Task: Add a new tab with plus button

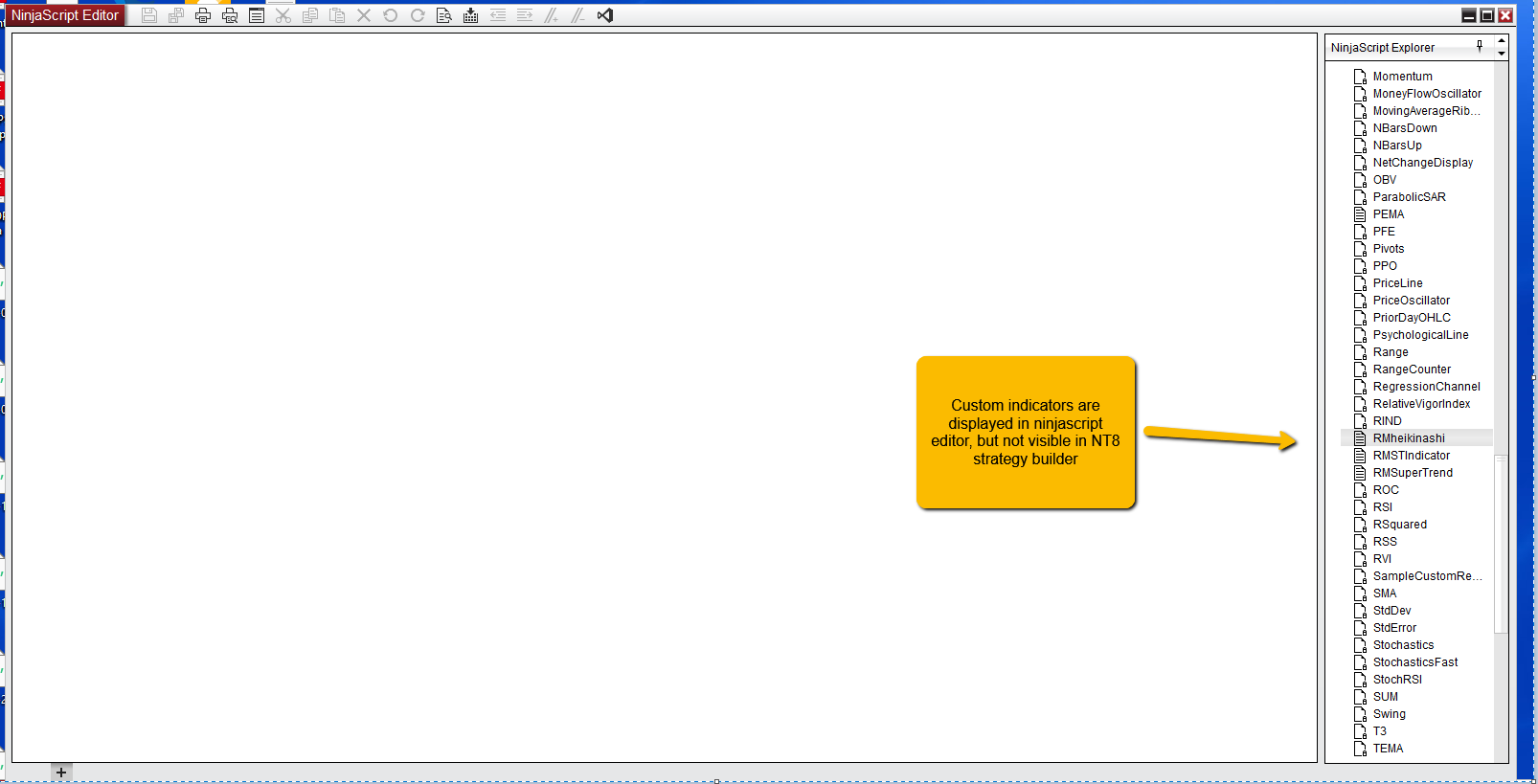Action: [x=61, y=773]
